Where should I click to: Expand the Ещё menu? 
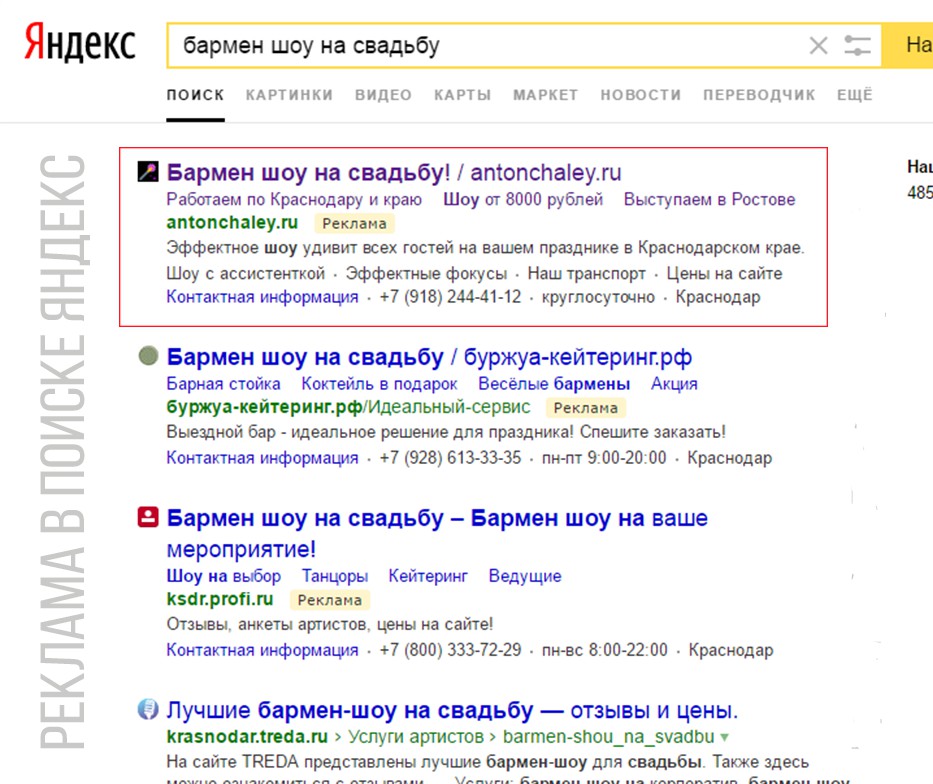click(x=854, y=95)
